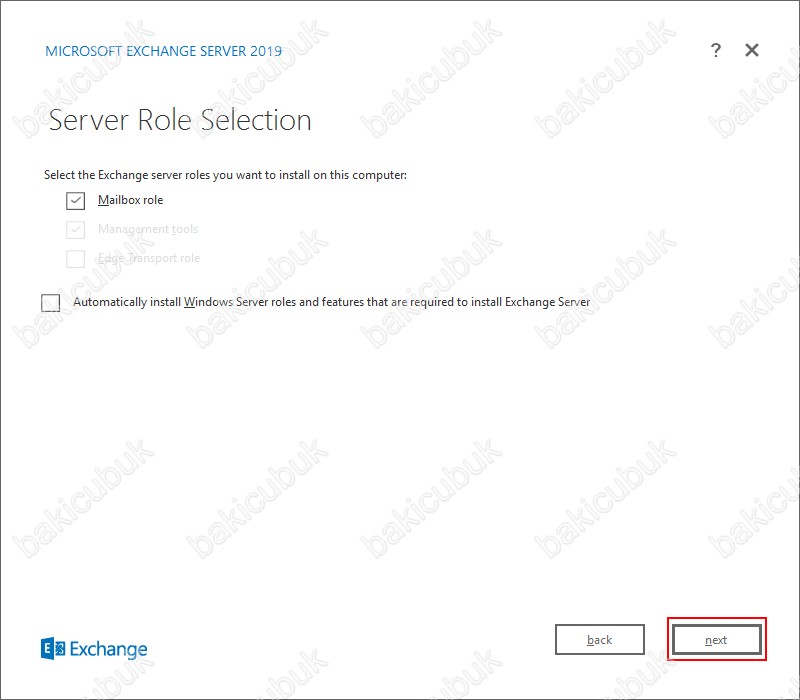The width and height of the screenshot is (800, 700).
Task: Open the help question mark icon
Action: pos(716,50)
